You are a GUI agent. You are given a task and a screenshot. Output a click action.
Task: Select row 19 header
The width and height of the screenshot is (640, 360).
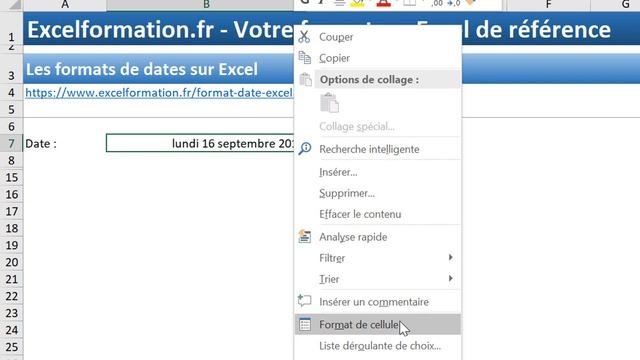(x=11, y=245)
